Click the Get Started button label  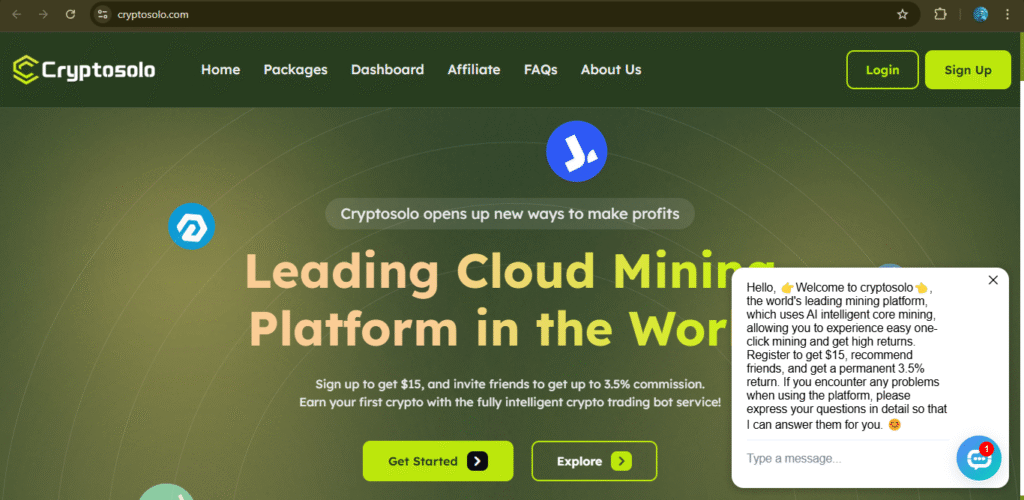click(423, 461)
